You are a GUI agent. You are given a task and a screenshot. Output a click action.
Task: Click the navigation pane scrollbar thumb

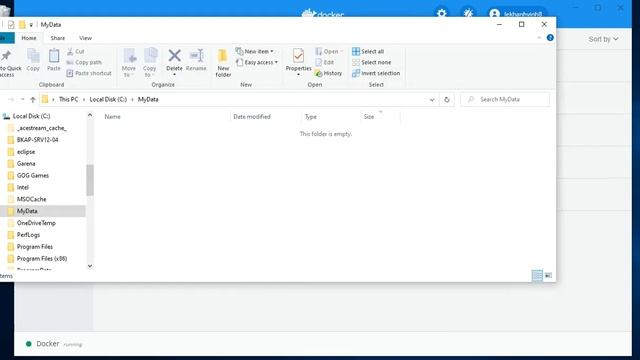[x=90, y=180]
